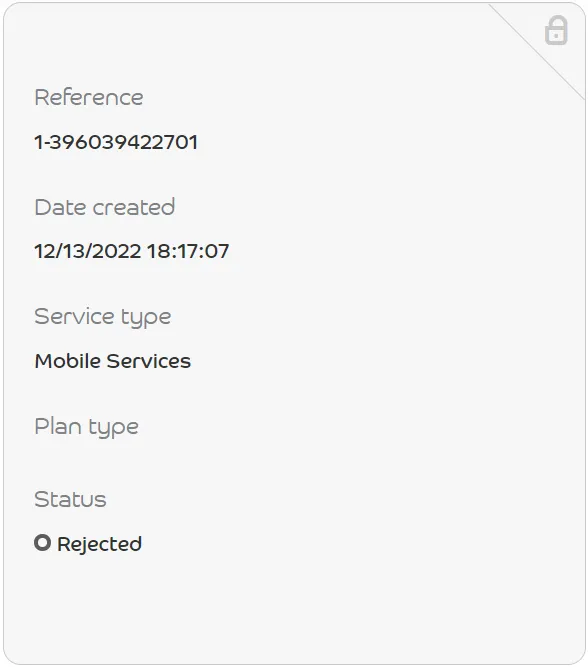588x667 pixels.
Task: Click the Reference field label
Action: coord(88,97)
